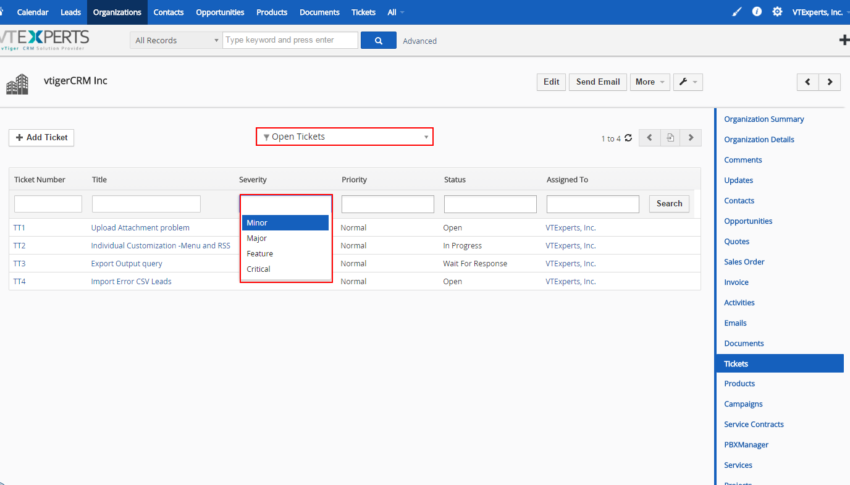This screenshot has width=850, height=485.
Task: Open the VTExperts, Inc. user menu
Action: (x=820, y=12)
